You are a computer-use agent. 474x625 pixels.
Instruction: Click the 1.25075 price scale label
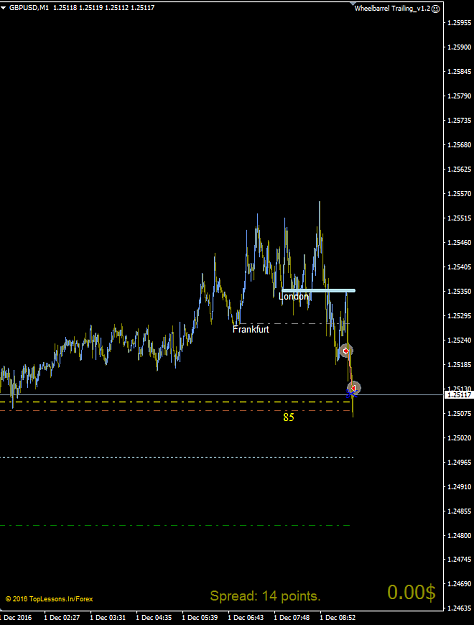tap(459, 413)
